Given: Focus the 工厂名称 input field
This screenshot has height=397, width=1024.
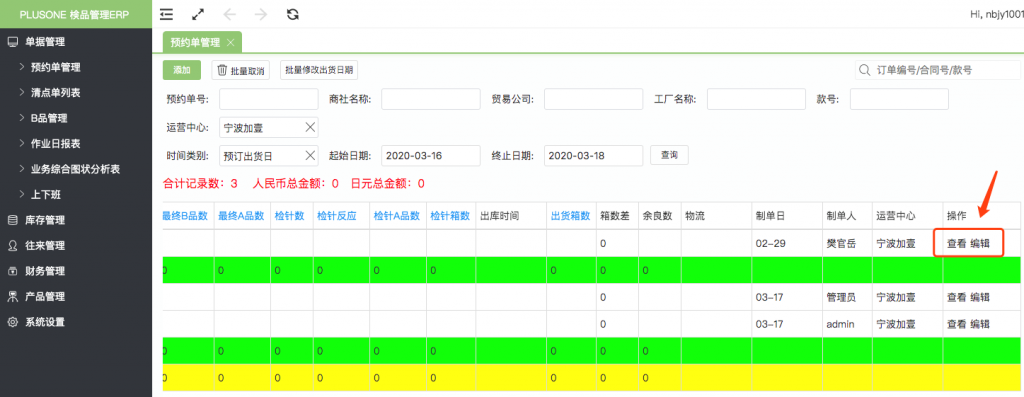Looking at the screenshot, I should click(x=756, y=99).
